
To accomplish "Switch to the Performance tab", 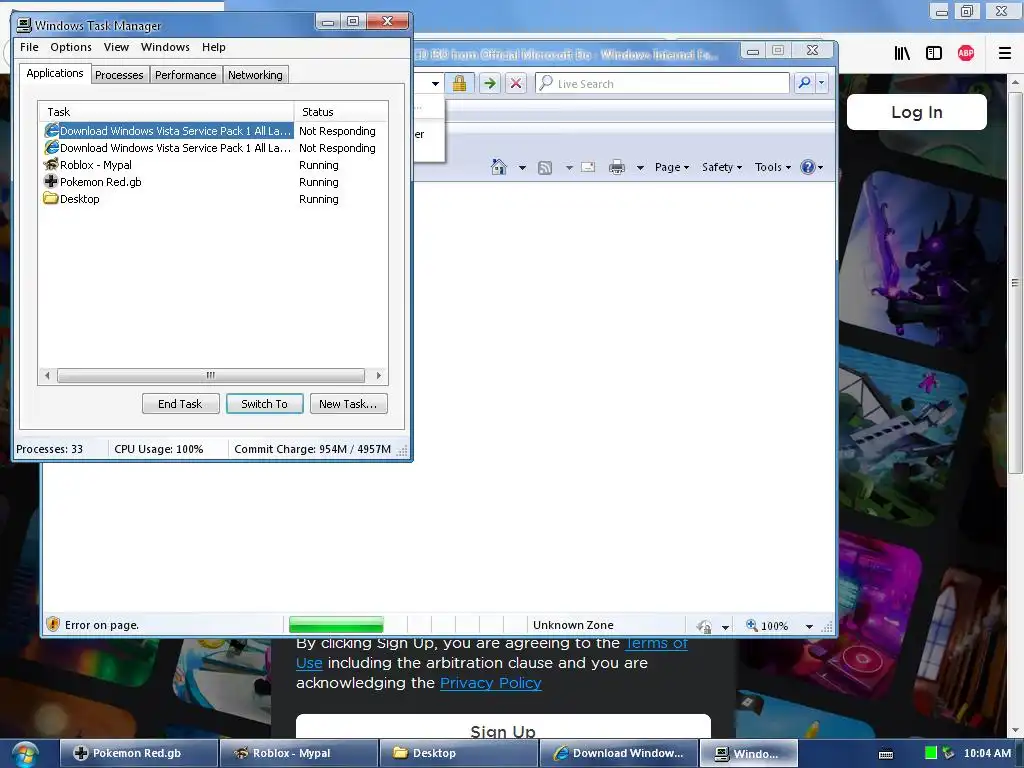I will pyautogui.click(x=185, y=75).
